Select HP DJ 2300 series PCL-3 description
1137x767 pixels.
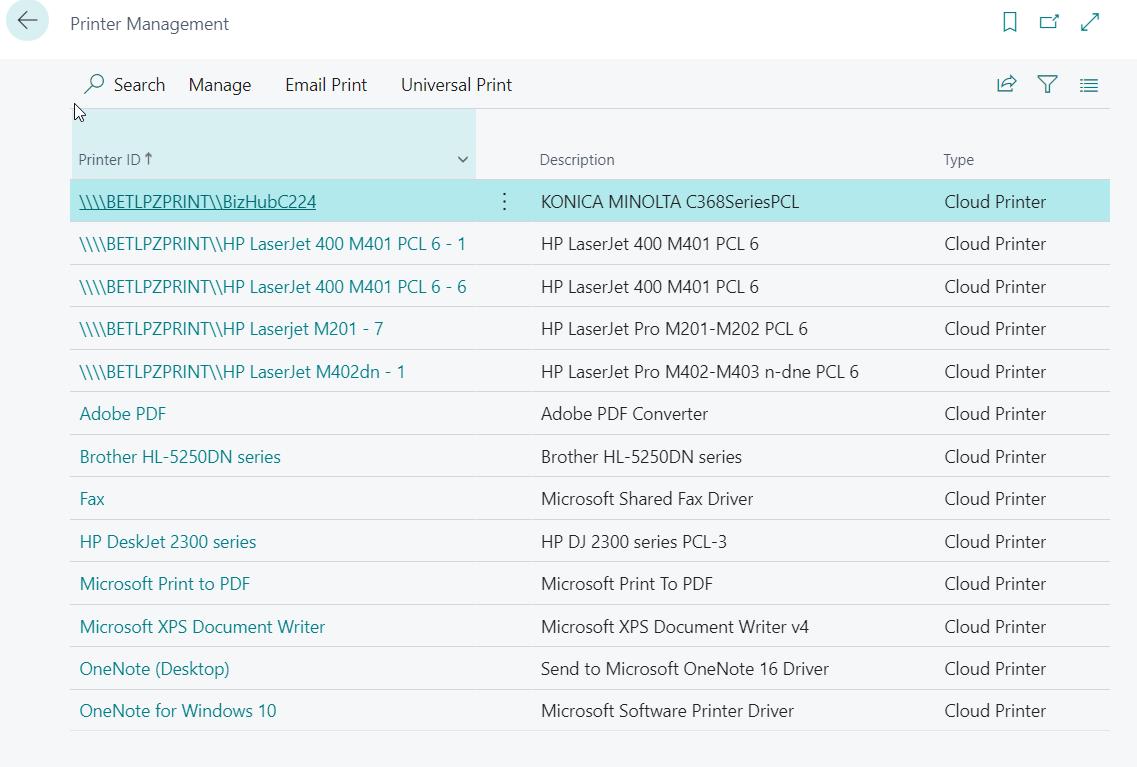pyautogui.click(x=634, y=542)
